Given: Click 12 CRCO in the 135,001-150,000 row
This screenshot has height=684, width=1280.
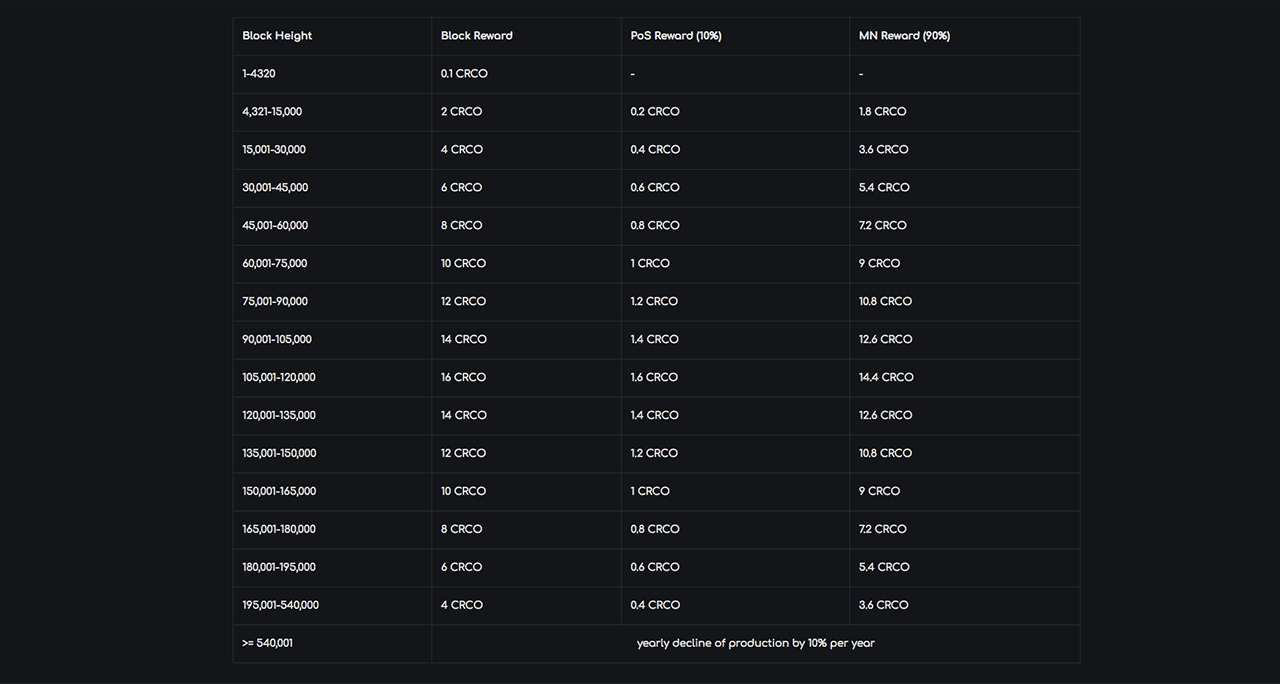Looking at the screenshot, I should tap(526, 454).
